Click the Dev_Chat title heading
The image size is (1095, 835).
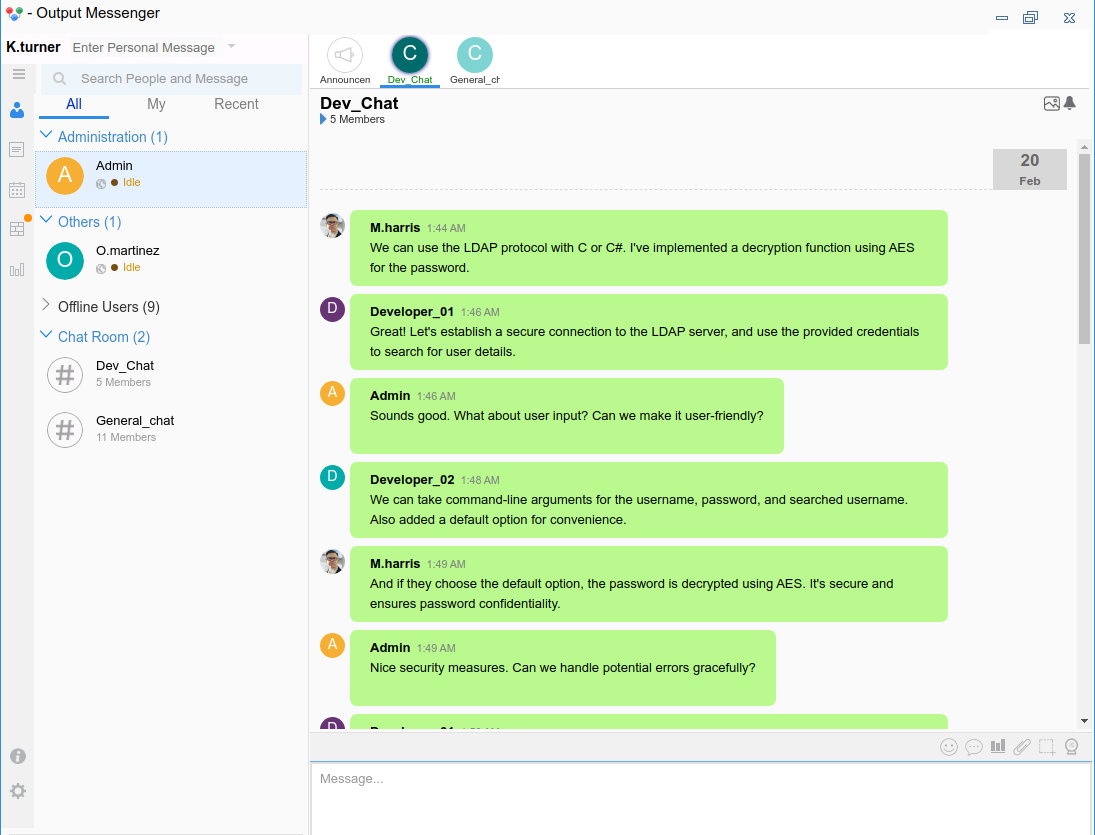359,103
